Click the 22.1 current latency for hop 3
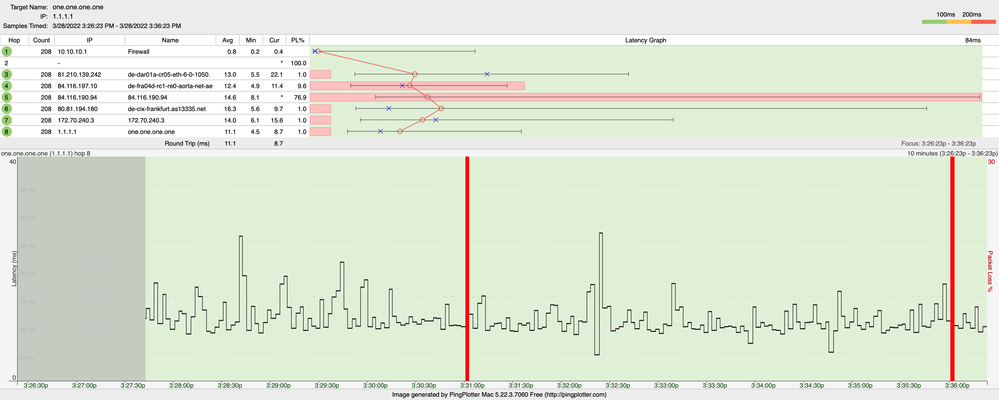The width and height of the screenshot is (999, 400). point(277,75)
